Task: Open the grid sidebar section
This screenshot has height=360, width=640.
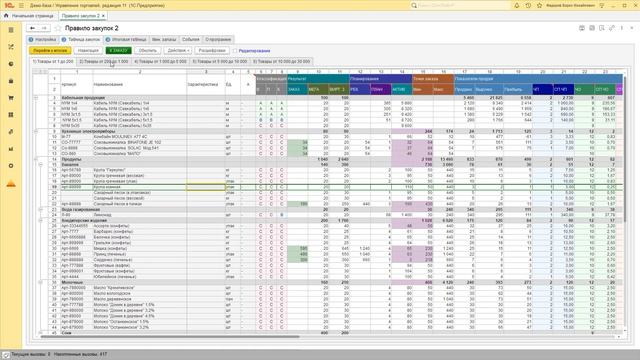Action: tap(11, 115)
